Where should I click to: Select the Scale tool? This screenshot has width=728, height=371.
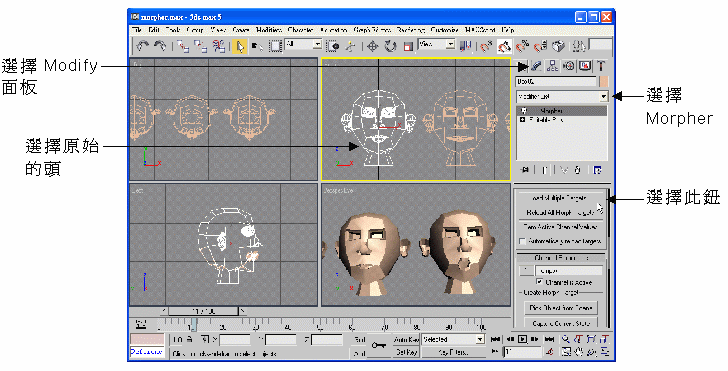(408, 46)
